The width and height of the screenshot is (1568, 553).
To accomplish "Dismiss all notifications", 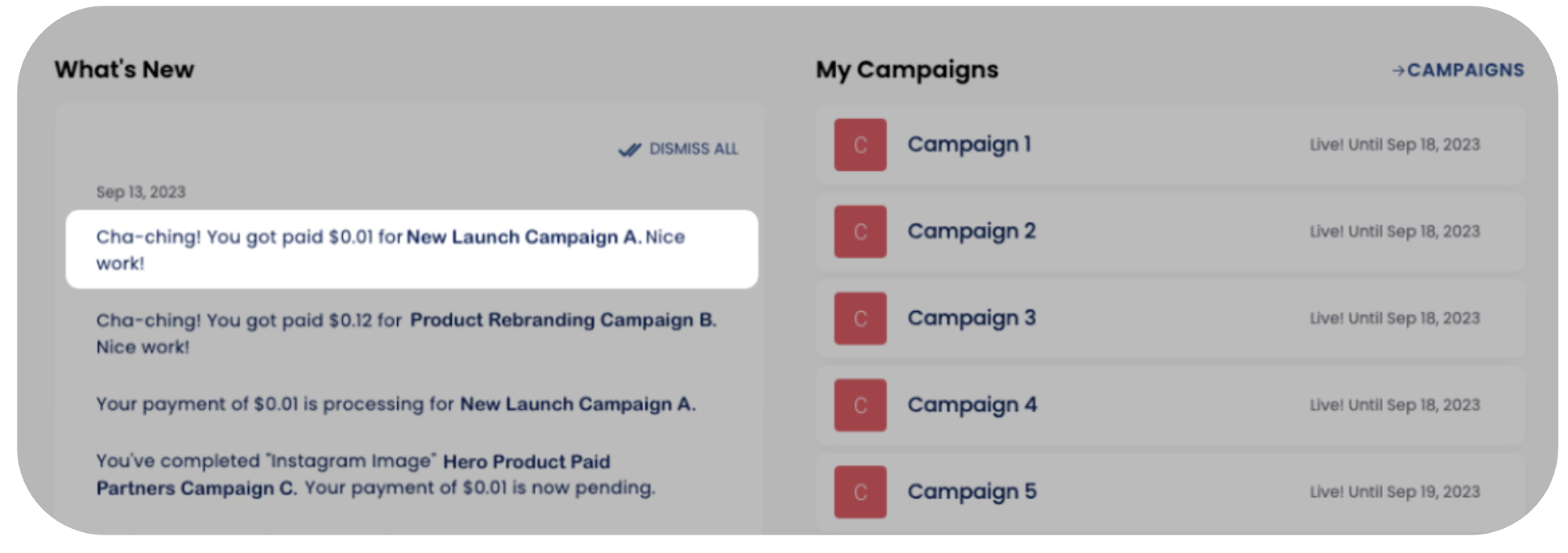I will click(x=678, y=149).
